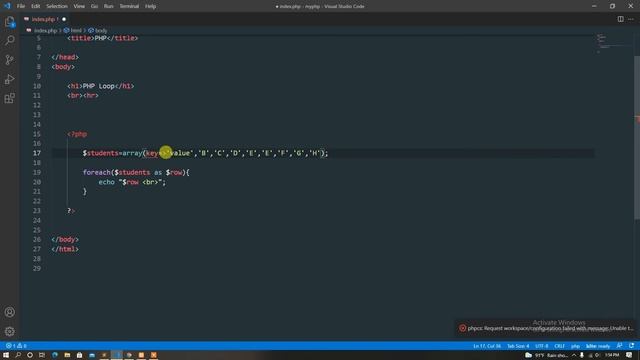Click index.php in the breadcrumb
Image resolution: width=640 pixels, height=360 pixels.
click(45, 31)
